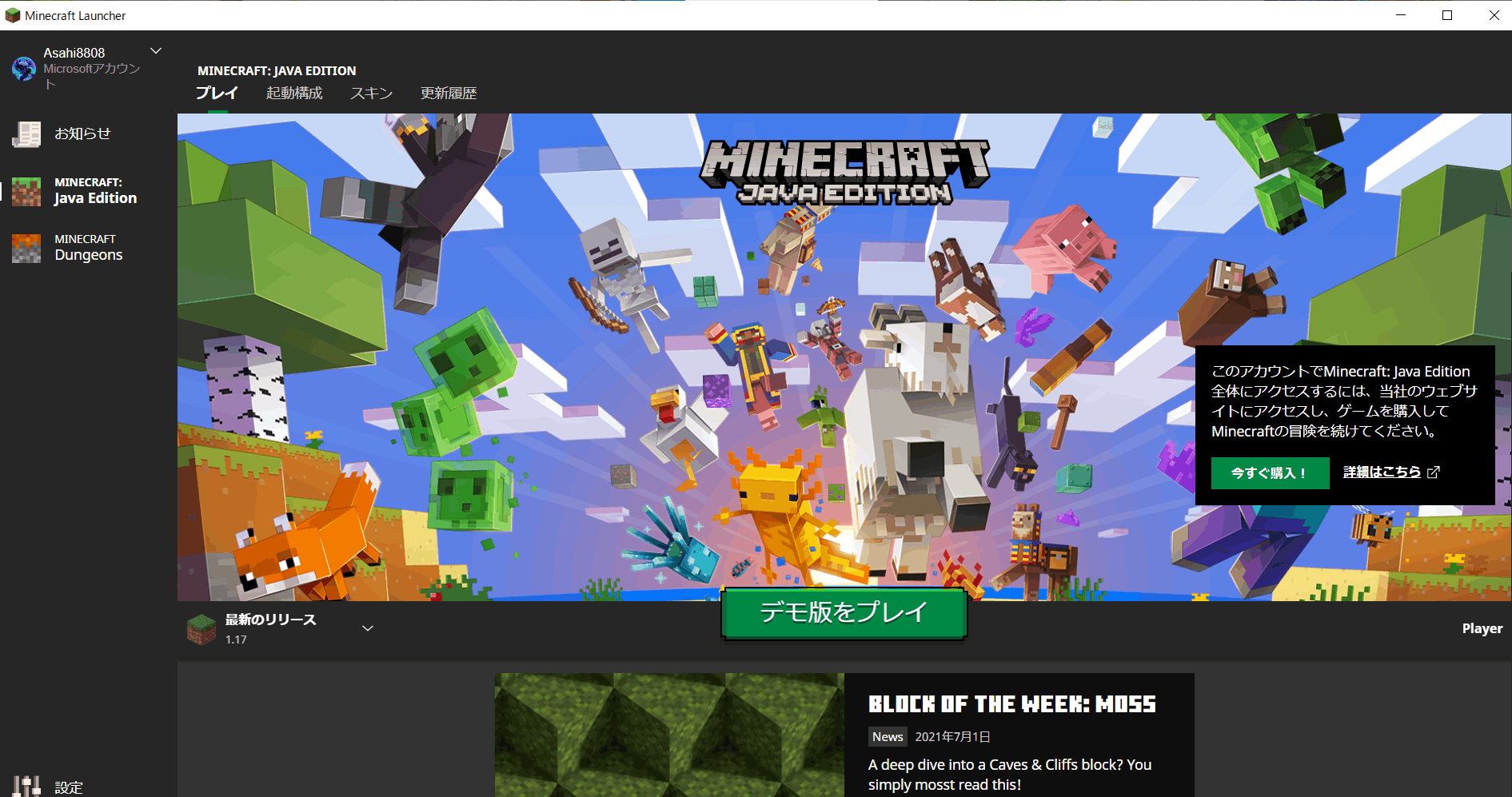Open the moss block news thumbnail
This screenshot has width=1512, height=797.
[x=669, y=735]
